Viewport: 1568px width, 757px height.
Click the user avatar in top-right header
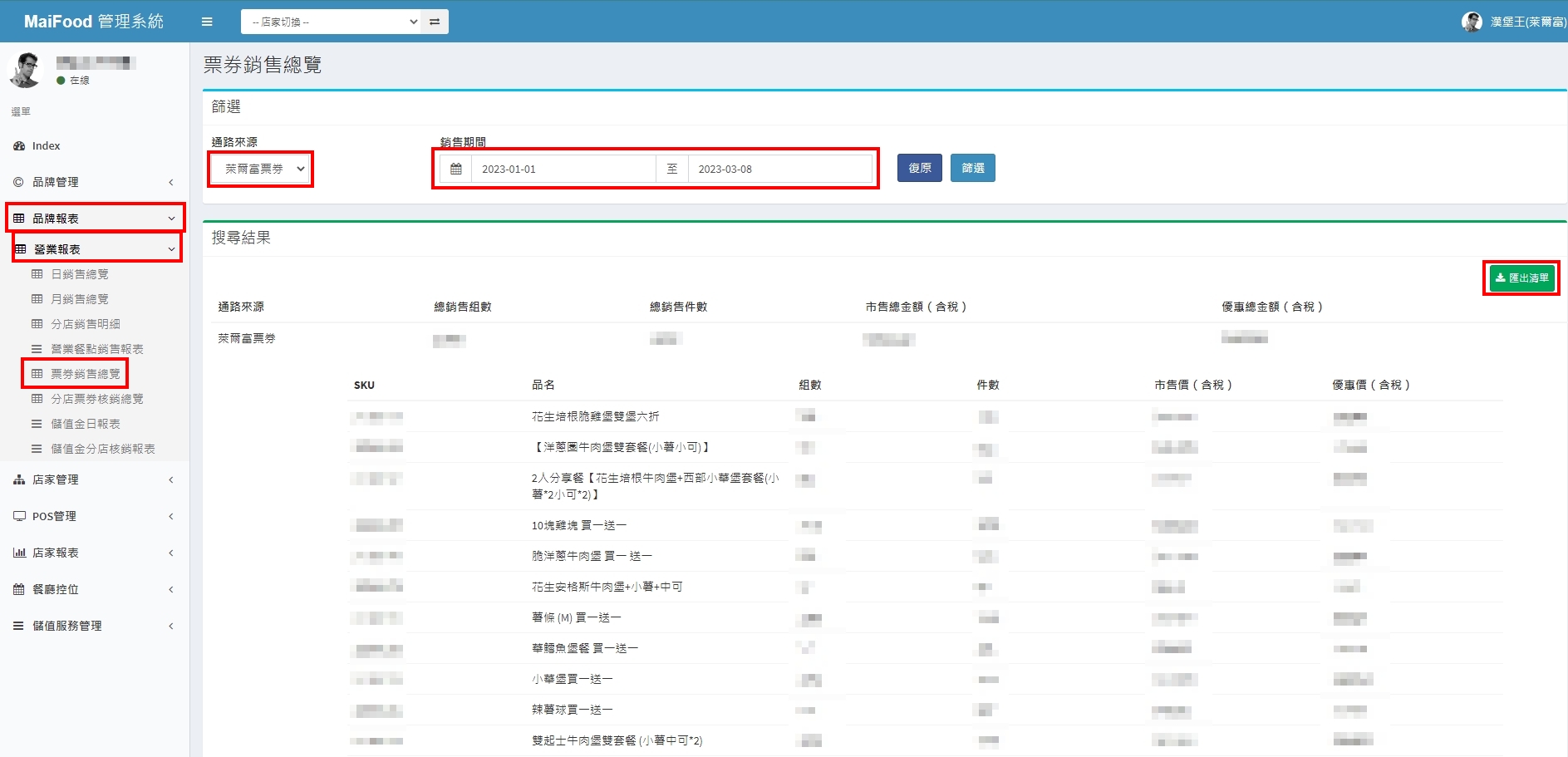tap(1472, 22)
